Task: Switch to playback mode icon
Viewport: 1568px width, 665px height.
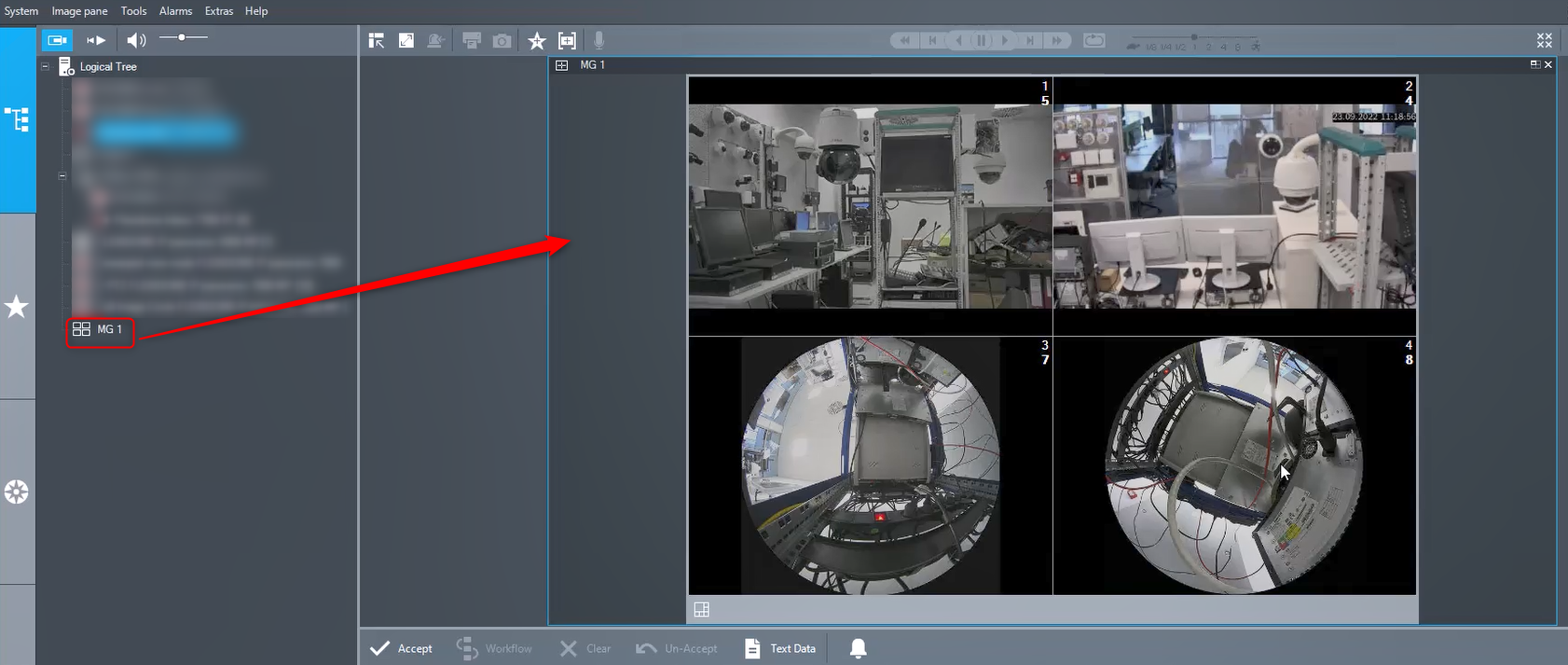Action: 96,40
